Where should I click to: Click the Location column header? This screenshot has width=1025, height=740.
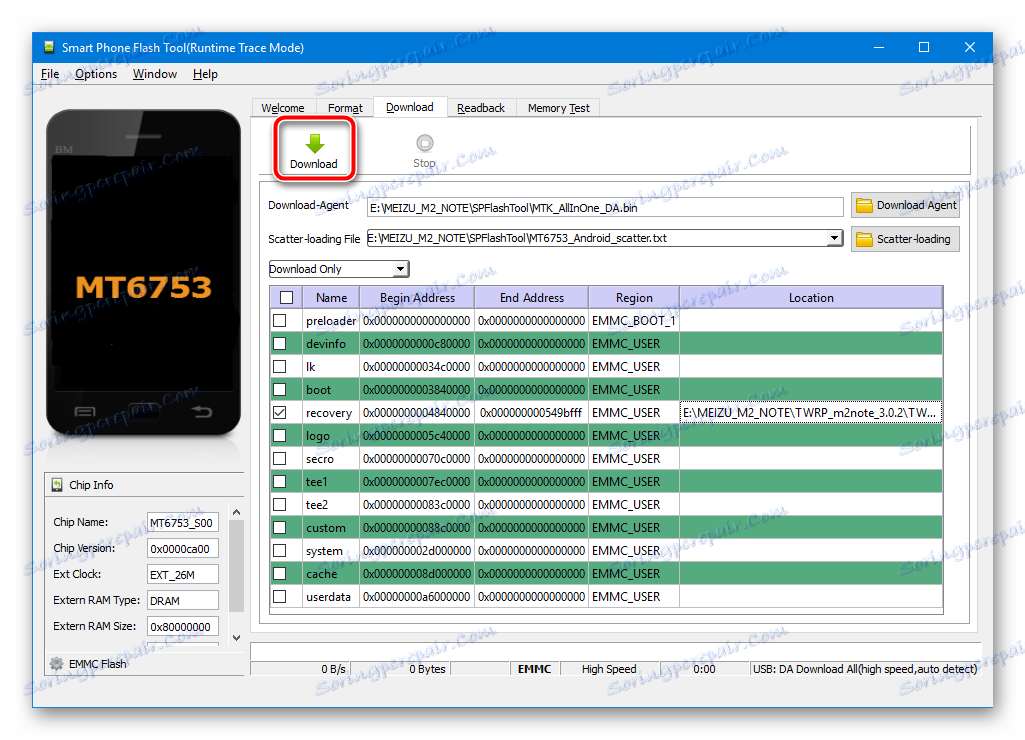coord(811,297)
